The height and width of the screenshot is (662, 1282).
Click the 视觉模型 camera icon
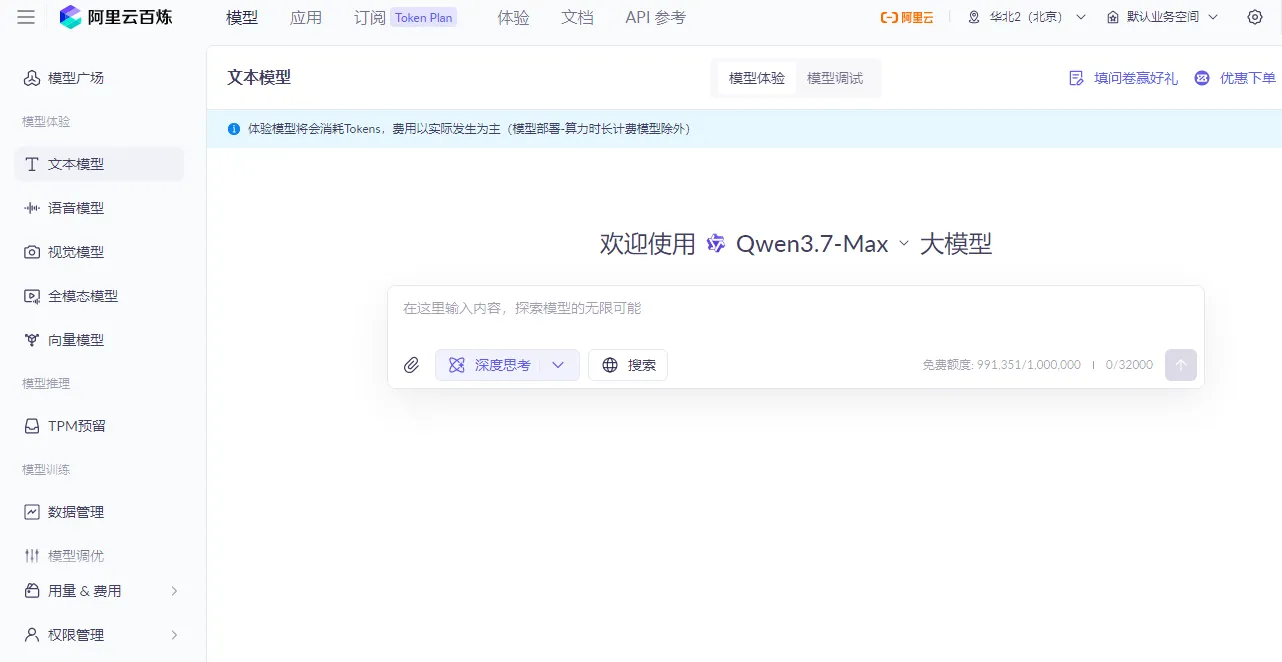[x=32, y=252]
